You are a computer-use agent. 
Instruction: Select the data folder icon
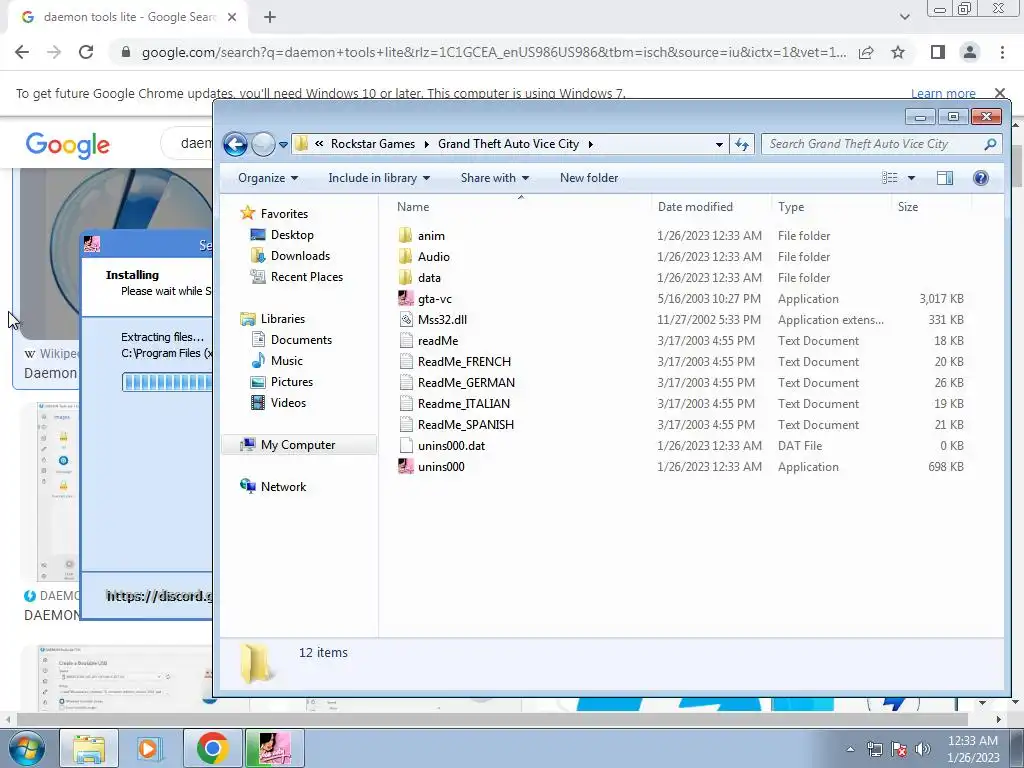(406, 277)
